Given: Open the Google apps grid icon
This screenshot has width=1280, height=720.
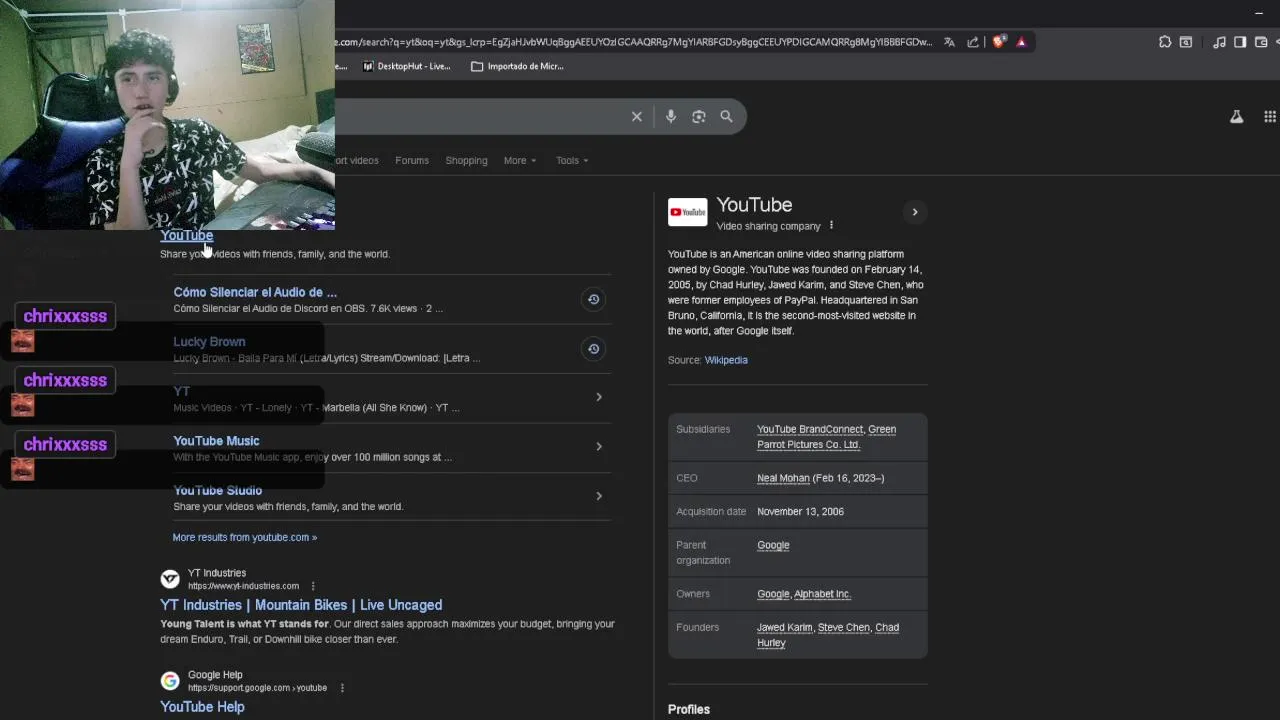Looking at the screenshot, I should [x=1270, y=117].
